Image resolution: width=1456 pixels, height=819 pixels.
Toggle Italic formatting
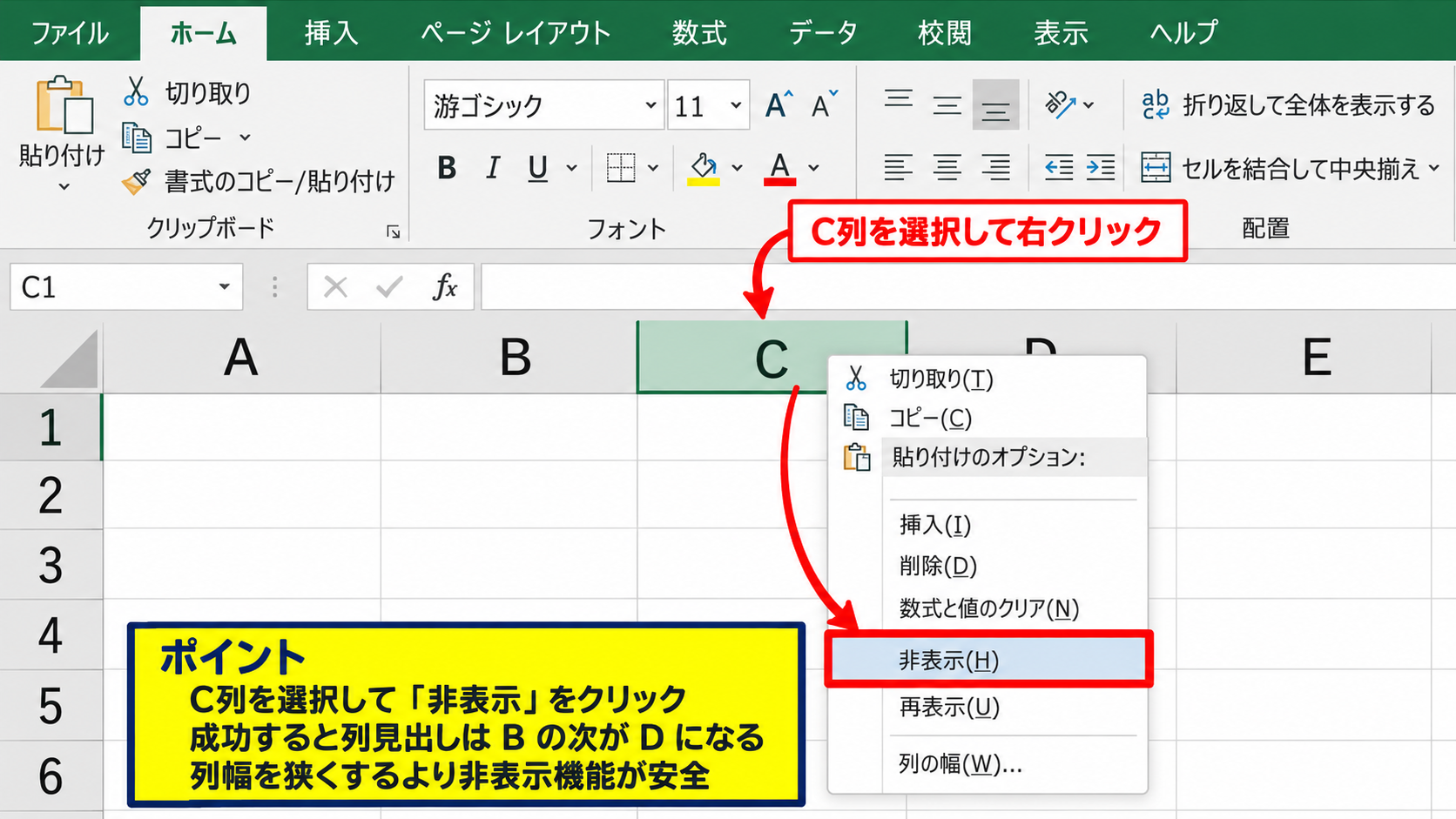(493, 167)
